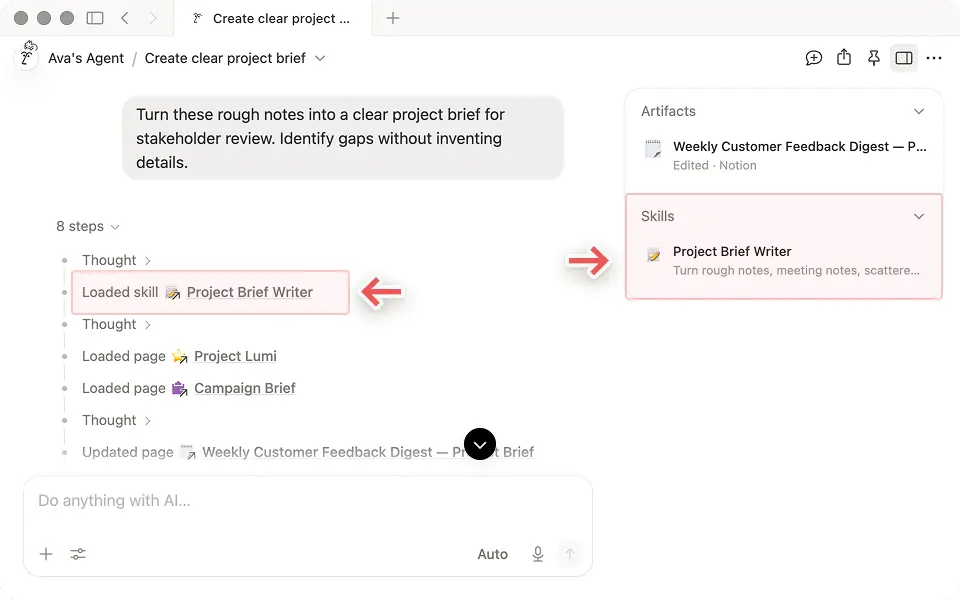Toggle the left sidebar icon
Image resolution: width=960 pixels, height=600 pixels.
95,18
